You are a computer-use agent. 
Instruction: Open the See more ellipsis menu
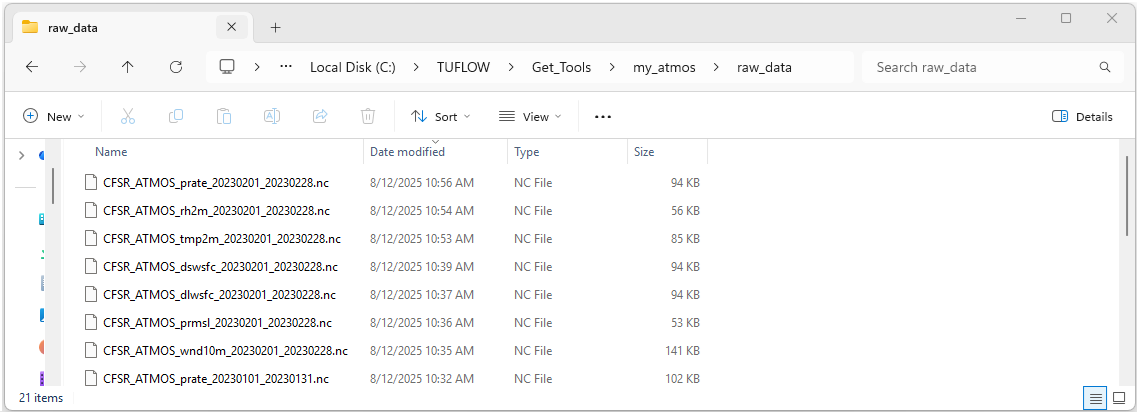pos(602,116)
